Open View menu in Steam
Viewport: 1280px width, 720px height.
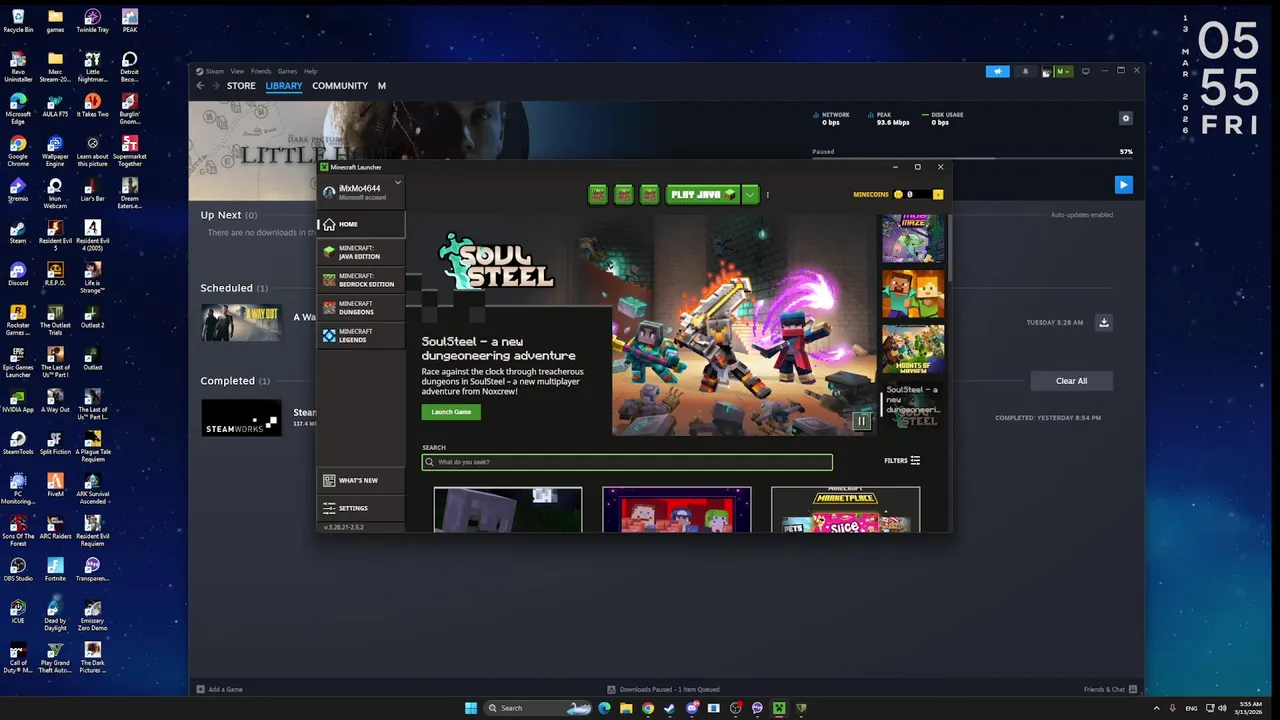237,71
